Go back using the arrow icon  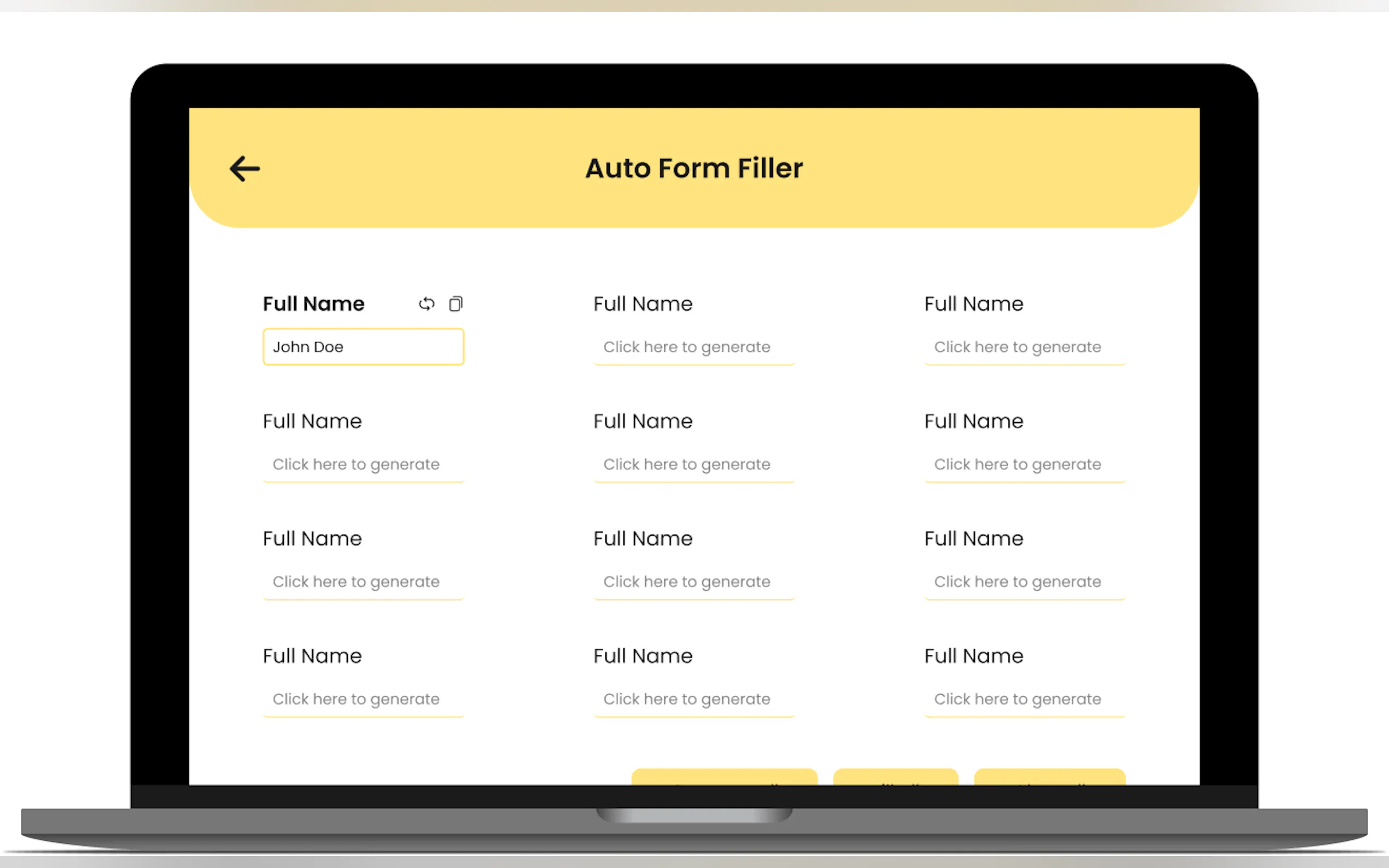click(x=244, y=169)
